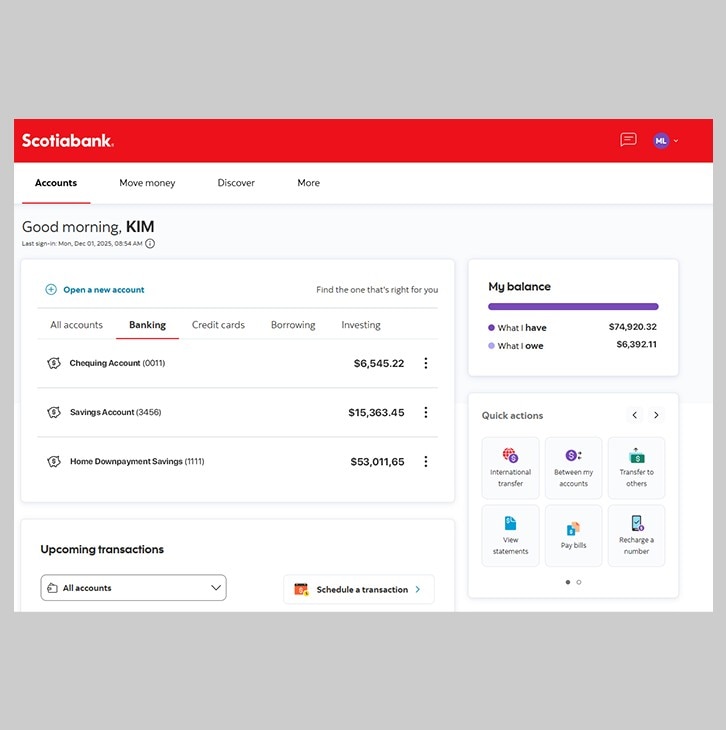Image resolution: width=726 pixels, height=730 pixels.
Task: Open the Transfer to others quick action
Action: 636,467
